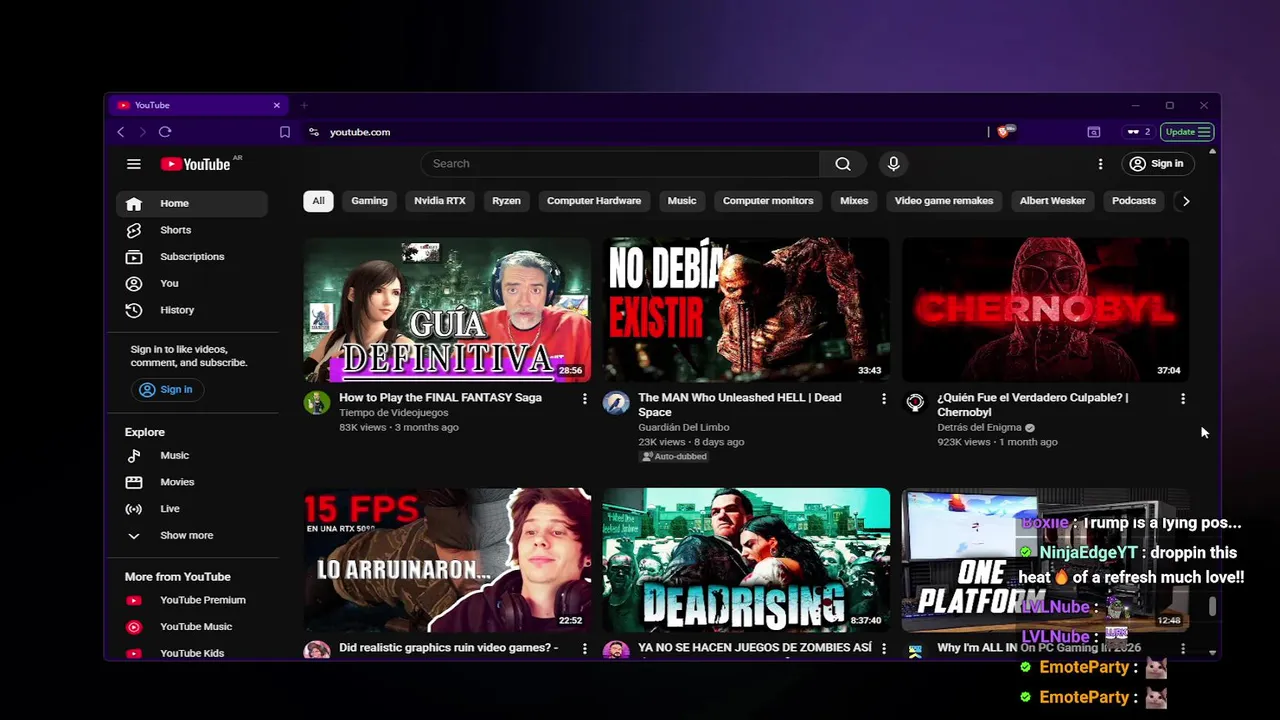1280x720 pixels.
Task: Reload the page with refresh icon
Action: click(x=165, y=132)
